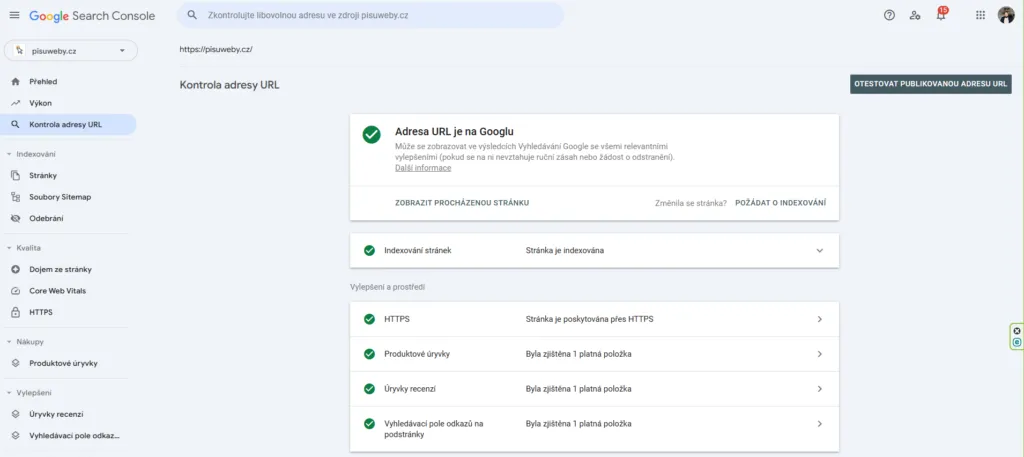Viewport: 1024px width, 457px height.
Task: Follow the Další informace link
Action: pyautogui.click(x=423, y=168)
